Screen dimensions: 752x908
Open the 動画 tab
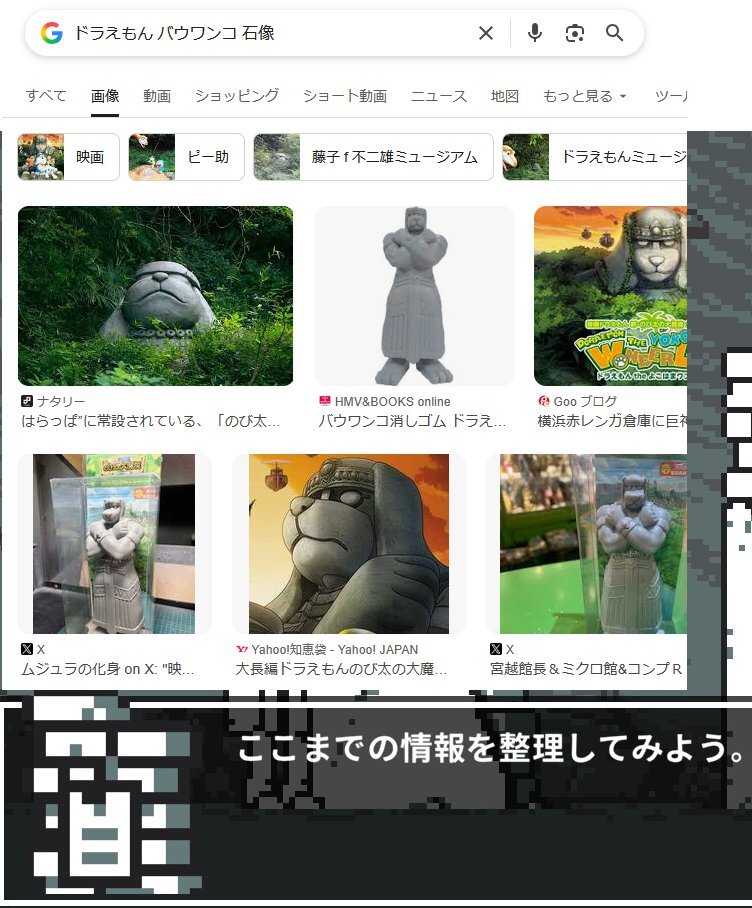(x=157, y=96)
